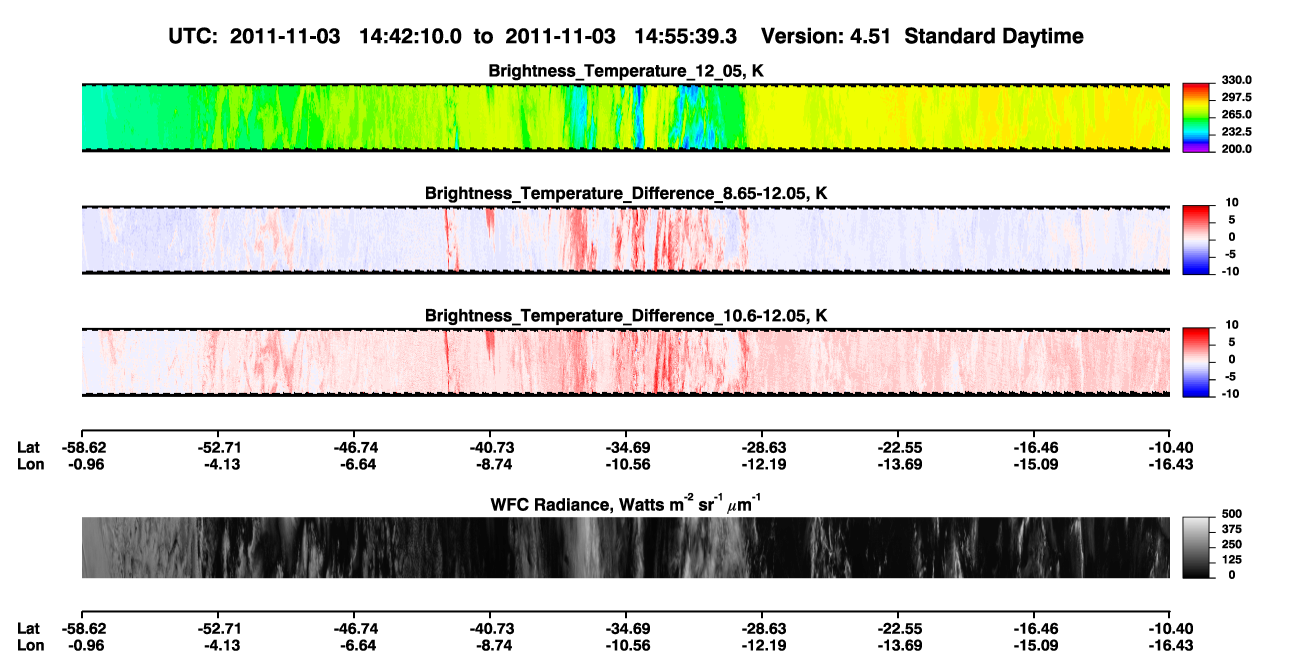
Task: Click the Brightness_Temperature_Difference_8.65-12.05 image strip
Action: tap(625, 239)
